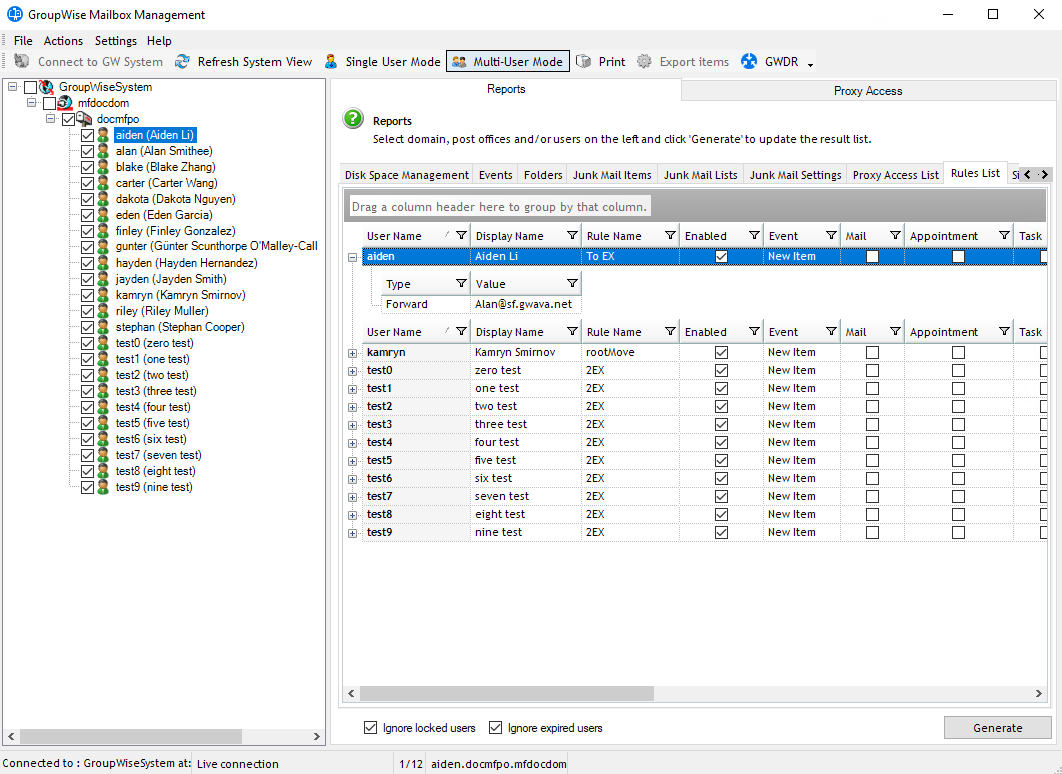The image size is (1062, 774).
Task: Switch to Single User Mode
Action: [x=331, y=61]
